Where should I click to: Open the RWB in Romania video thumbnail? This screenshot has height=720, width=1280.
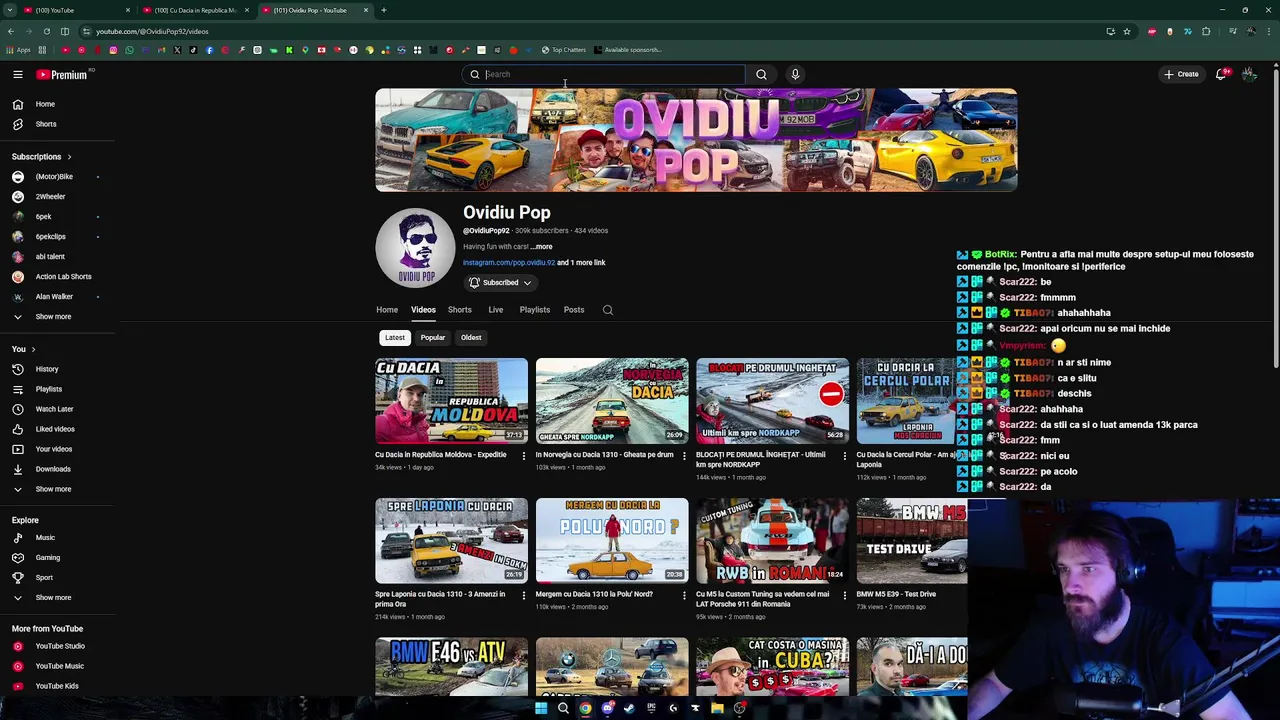click(x=772, y=540)
